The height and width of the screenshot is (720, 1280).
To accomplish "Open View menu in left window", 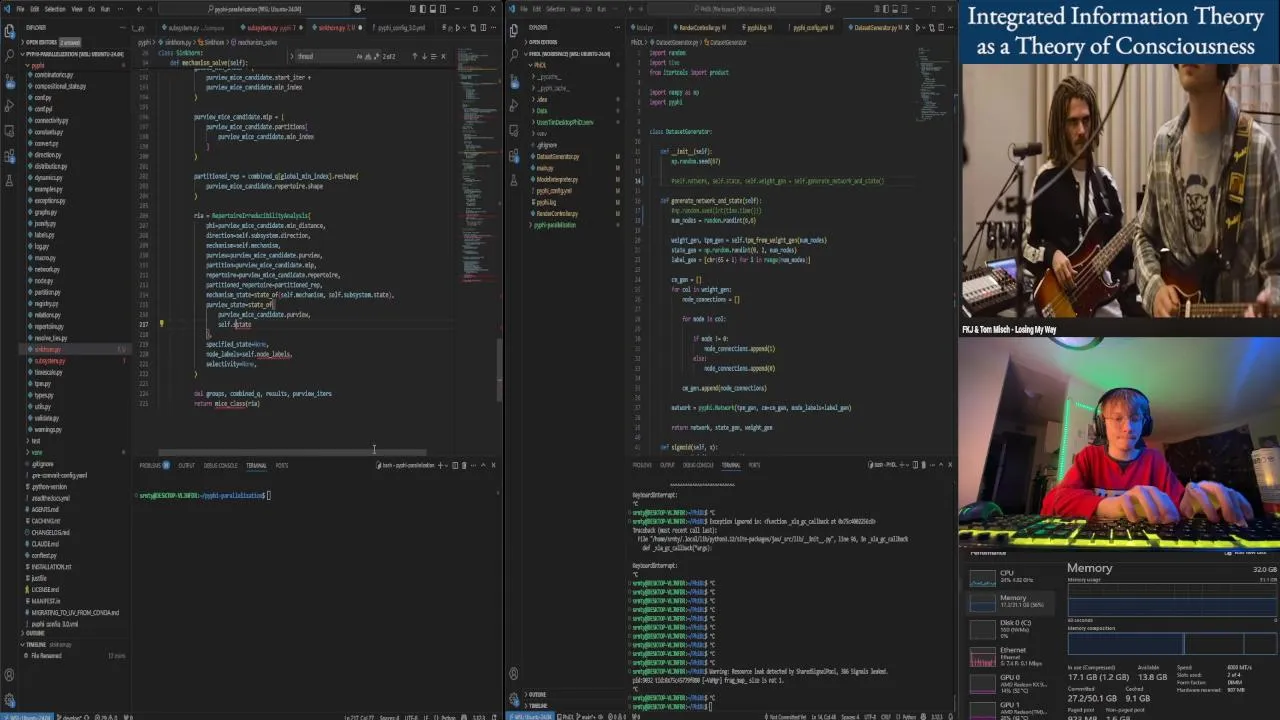I will coord(77,9).
